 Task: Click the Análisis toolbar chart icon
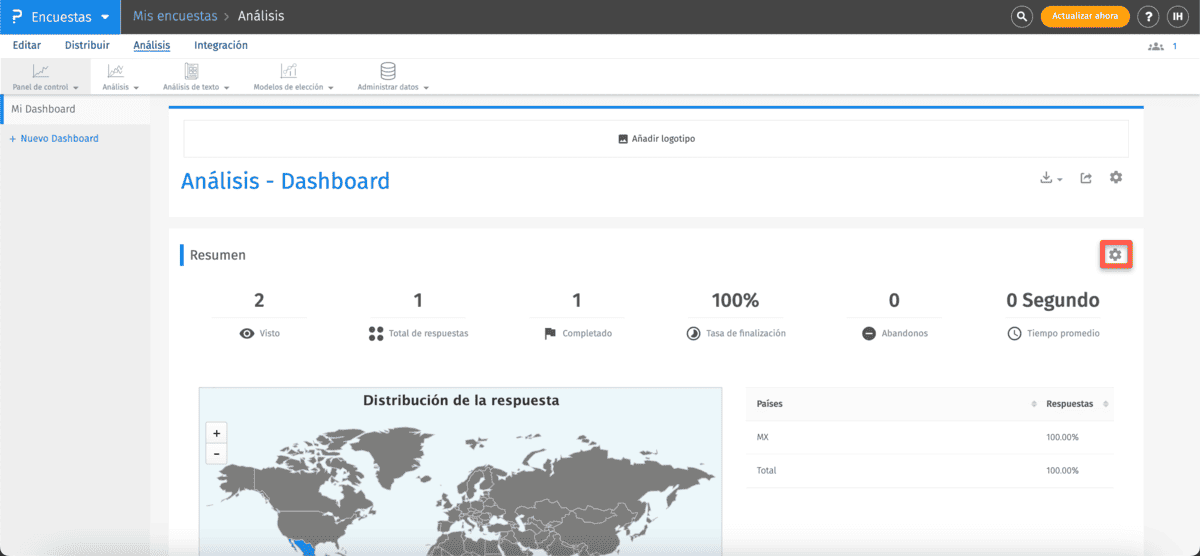point(116,71)
